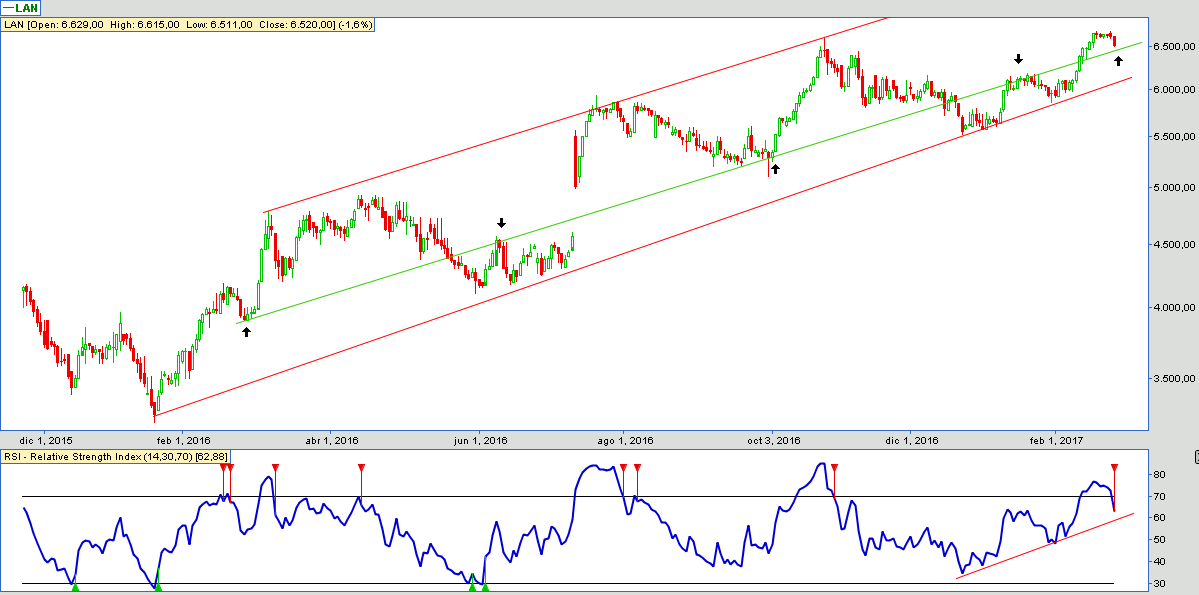Click the black down arrow near January 2017
Image resolution: width=1199 pixels, height=595 pixels.
tap(1018, 59)
